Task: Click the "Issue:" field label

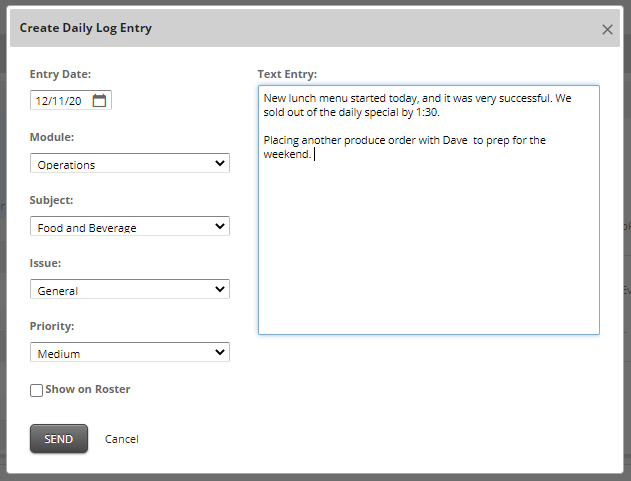Action: click(44, 263)
